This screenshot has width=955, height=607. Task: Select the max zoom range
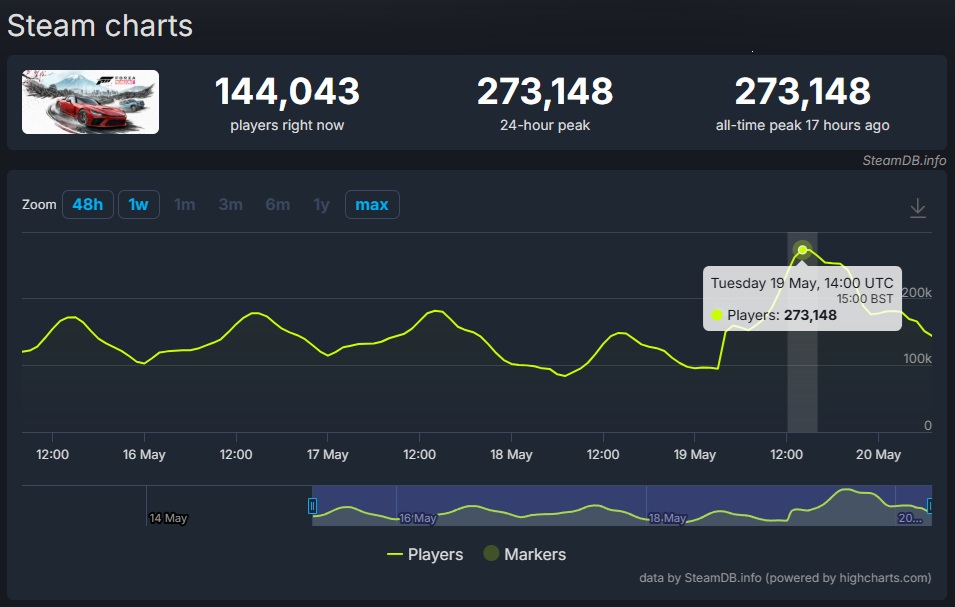pos(372,205)
